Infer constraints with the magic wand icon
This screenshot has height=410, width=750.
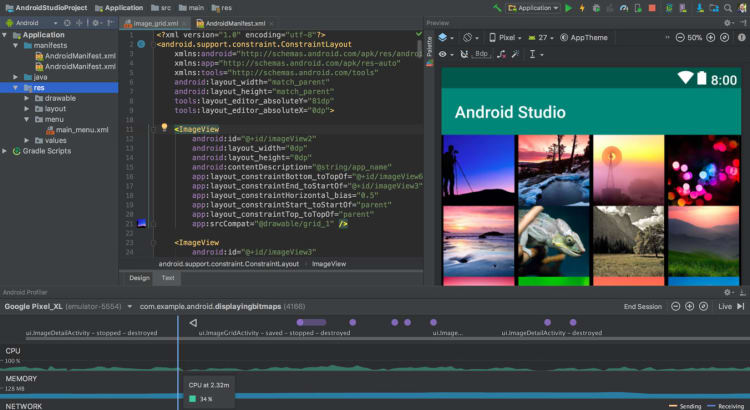[515, 54]
